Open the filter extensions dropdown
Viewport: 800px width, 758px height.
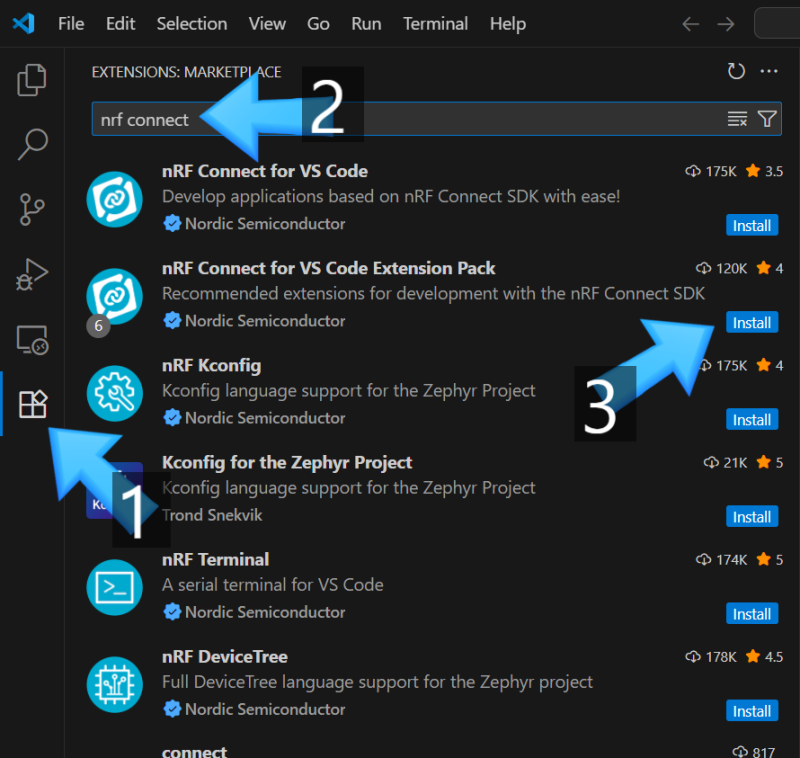pyautogui.click(x=767, y=119)
